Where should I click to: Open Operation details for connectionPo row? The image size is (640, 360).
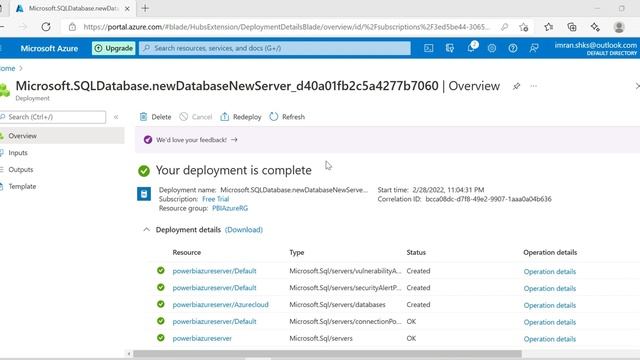(550, 322)
